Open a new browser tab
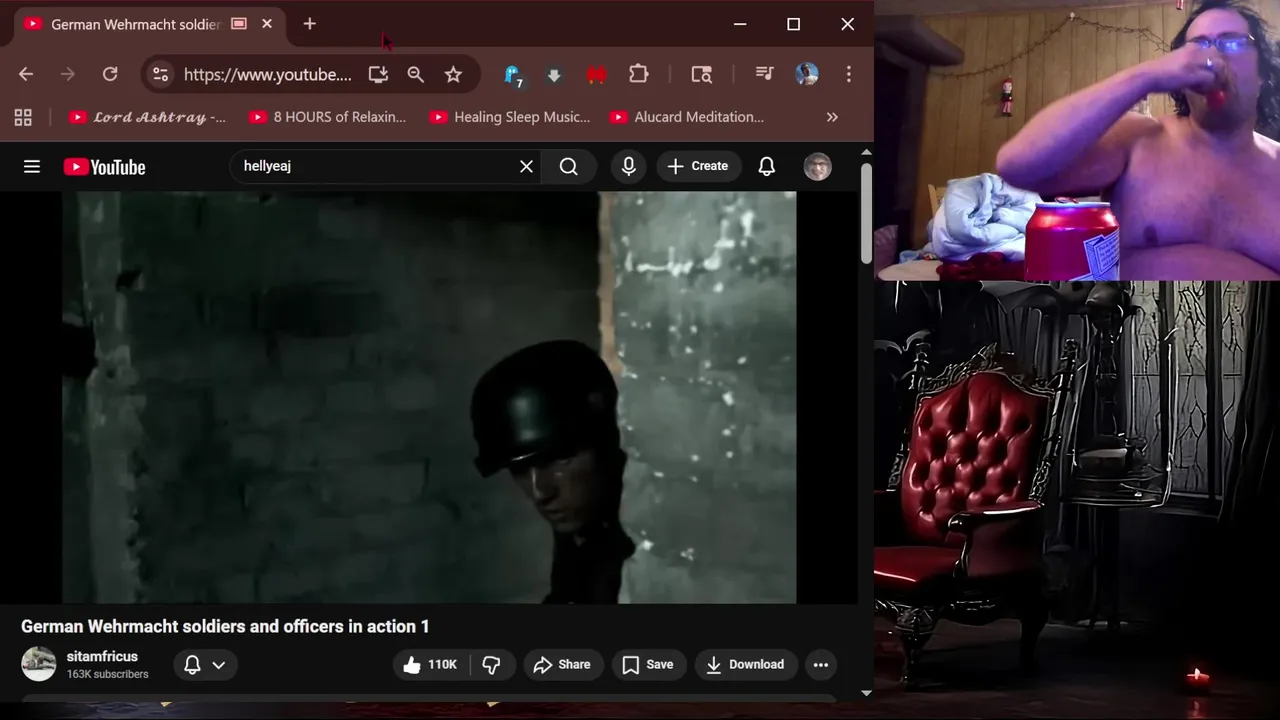 click(x=310, y=24)
